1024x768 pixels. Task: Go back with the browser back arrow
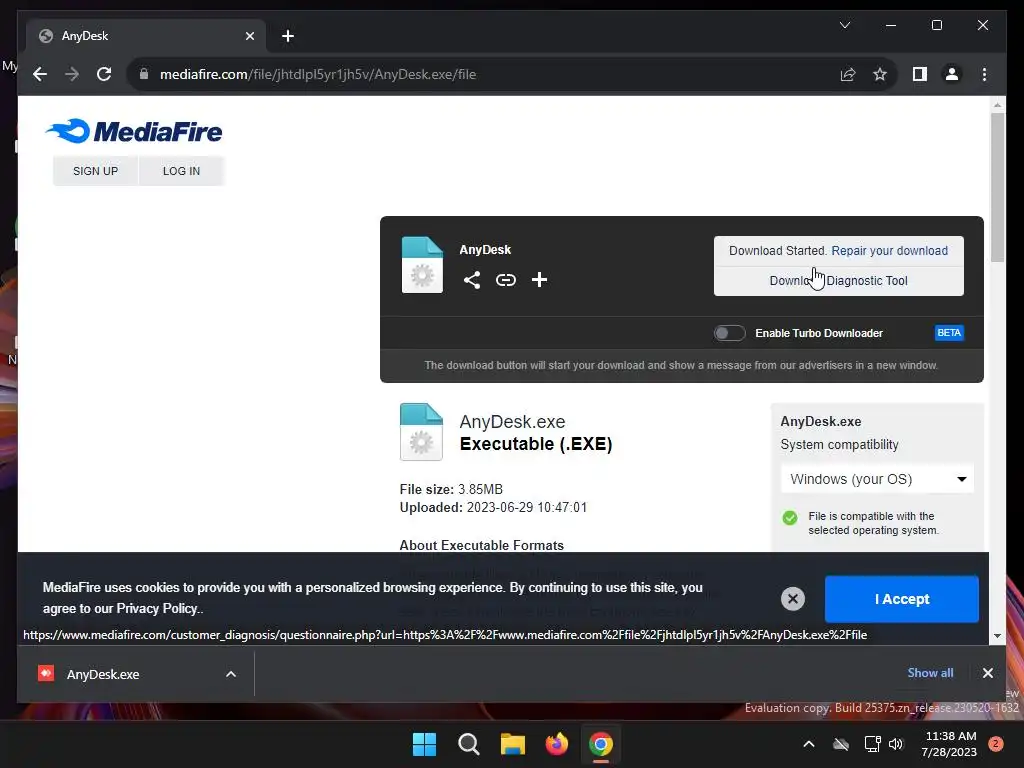coord(40,74)
